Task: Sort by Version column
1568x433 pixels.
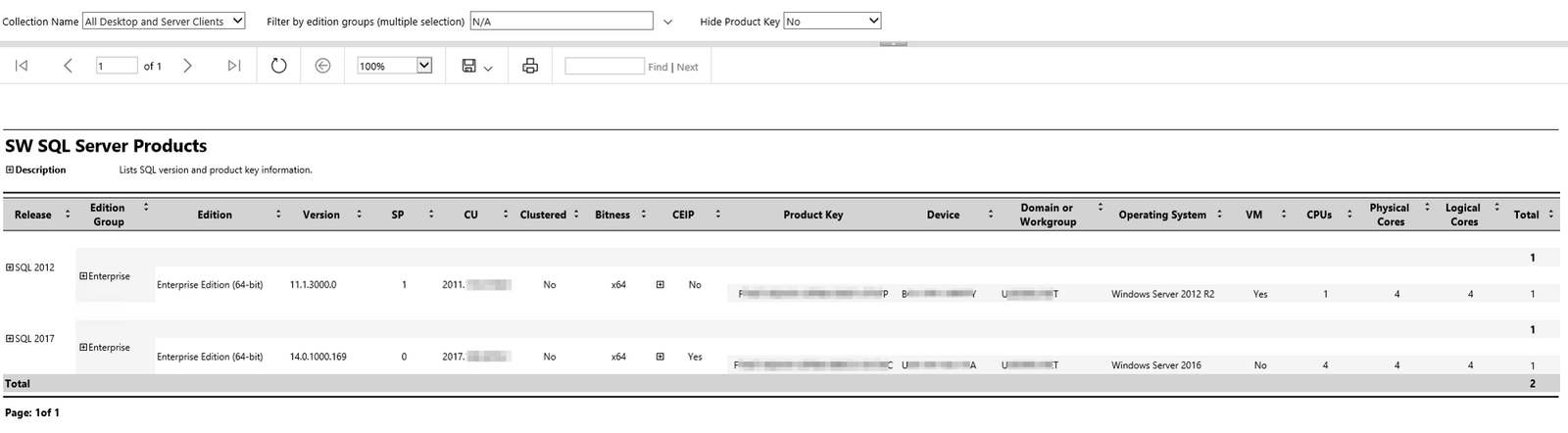Action: coord(359,215)
